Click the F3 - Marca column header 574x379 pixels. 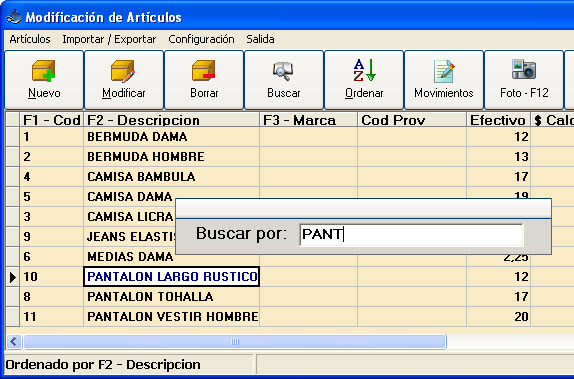click(x=309, y=120)
